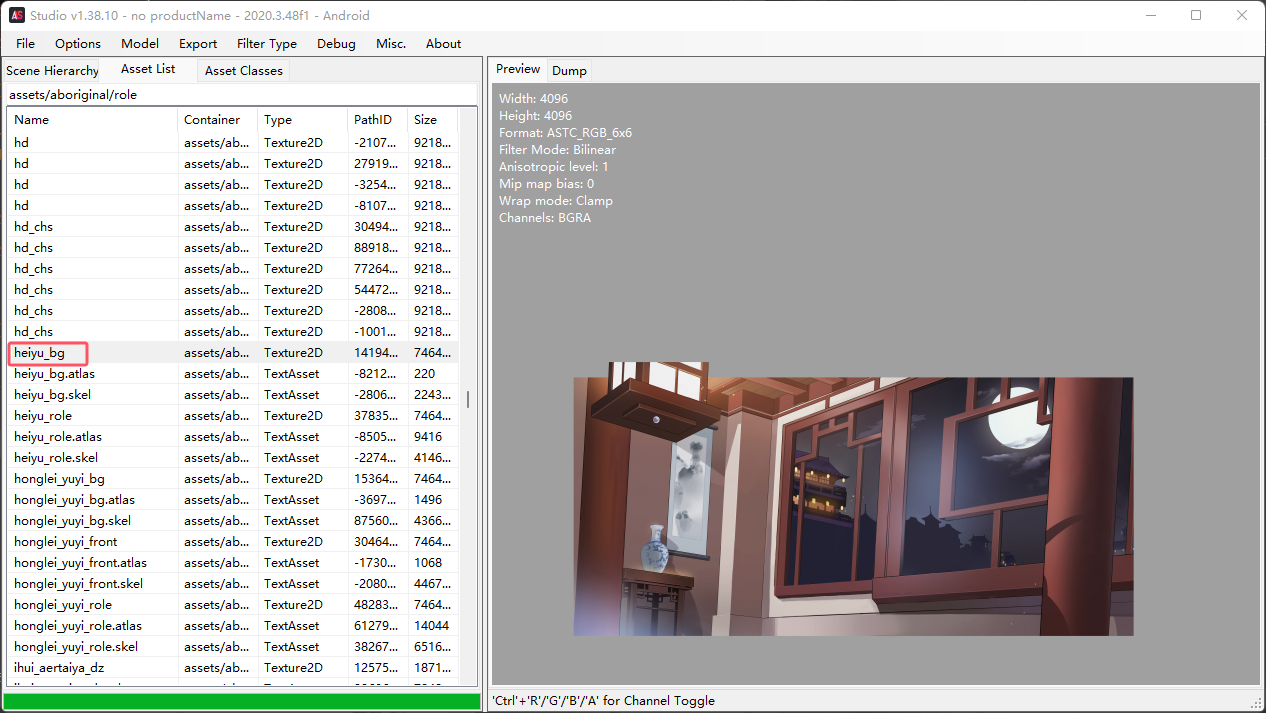Minimize the AssetStudio window
Screen dimensions: 1266x713
point(1150,15)
